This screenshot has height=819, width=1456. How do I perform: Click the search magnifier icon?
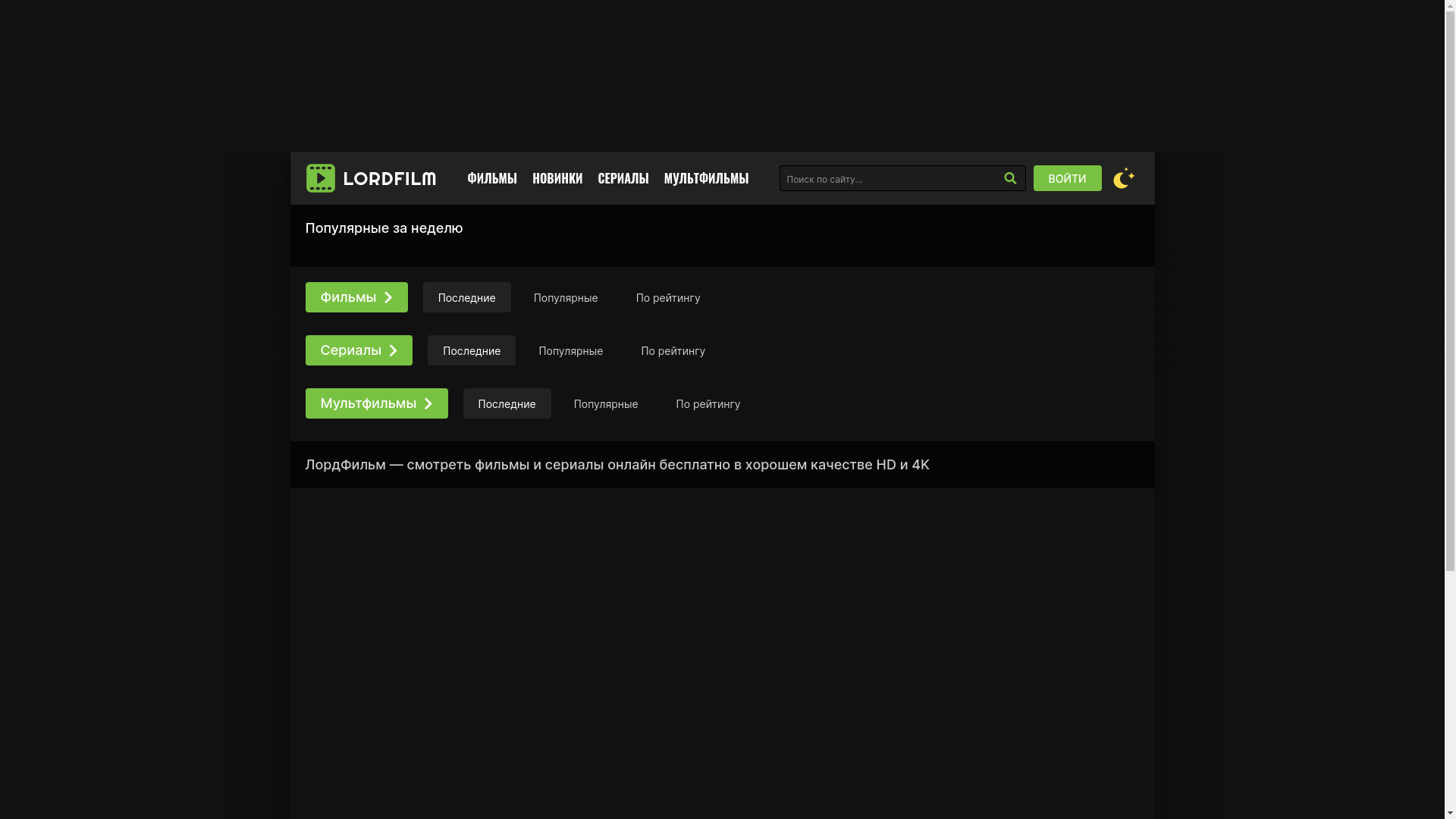pos(1010,178)
